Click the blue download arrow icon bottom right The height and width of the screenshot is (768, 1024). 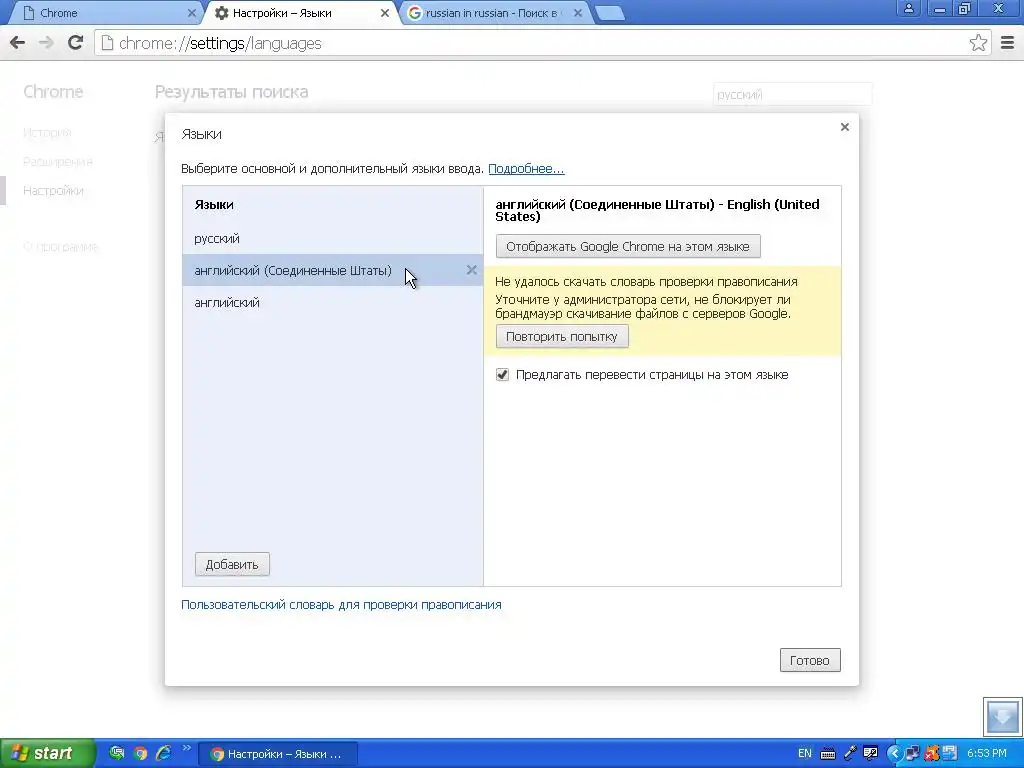pos(1002,716)
